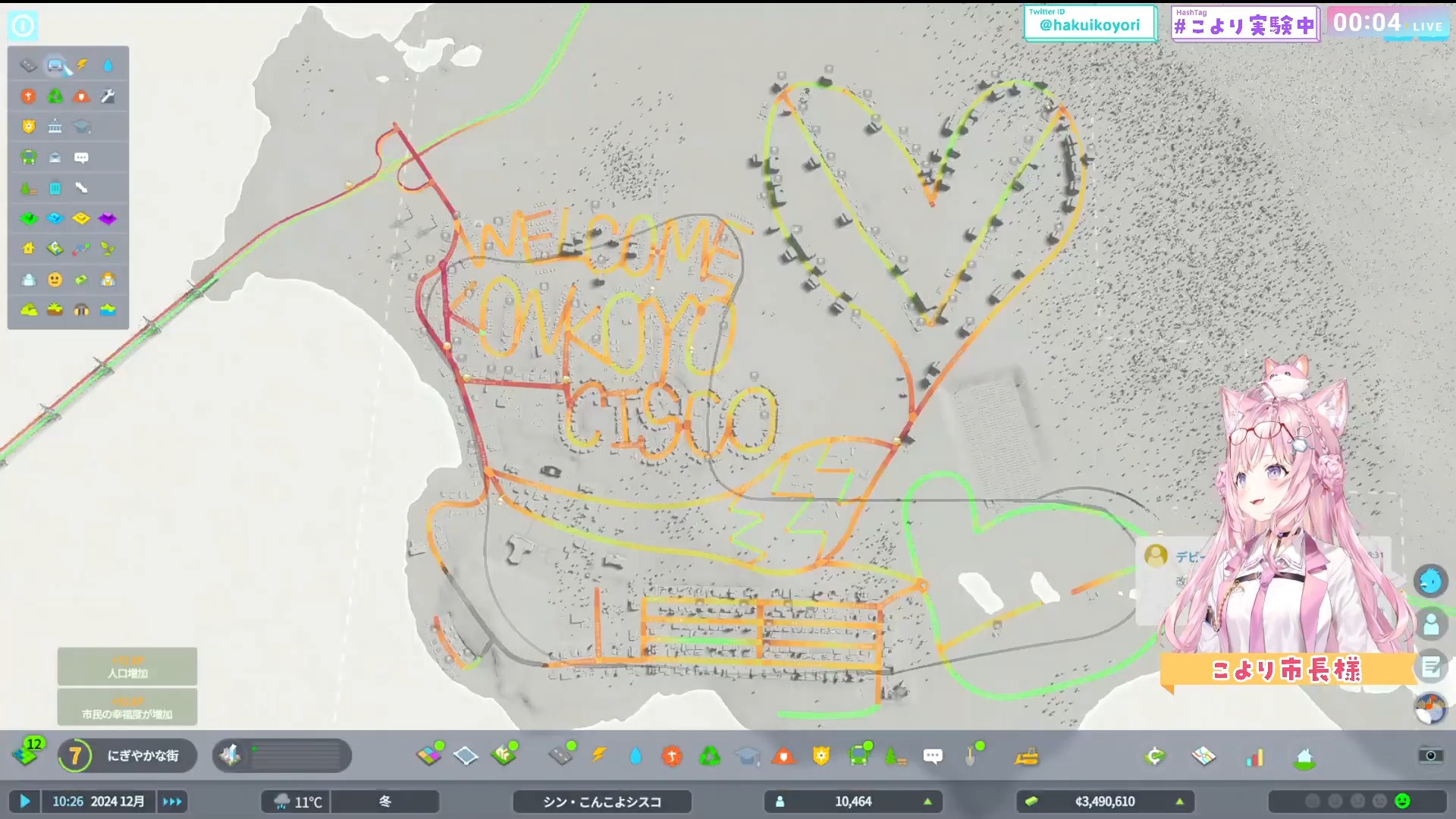Screen dimensions: 1456x819
Task: Show the water pollution info view
Action: pos(108,309)
